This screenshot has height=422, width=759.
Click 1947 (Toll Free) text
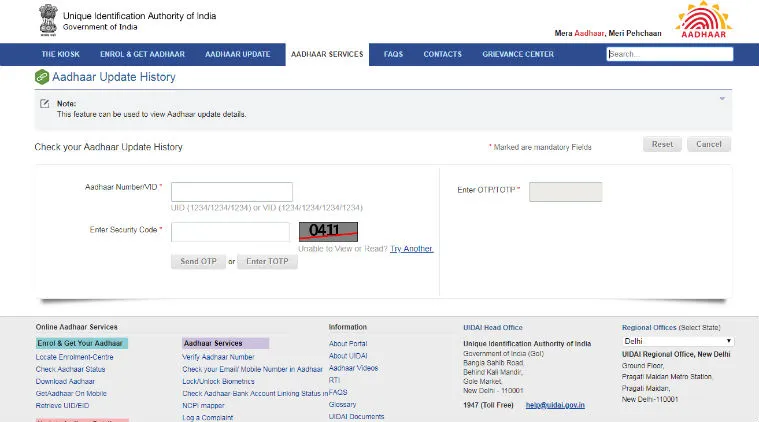488,405
